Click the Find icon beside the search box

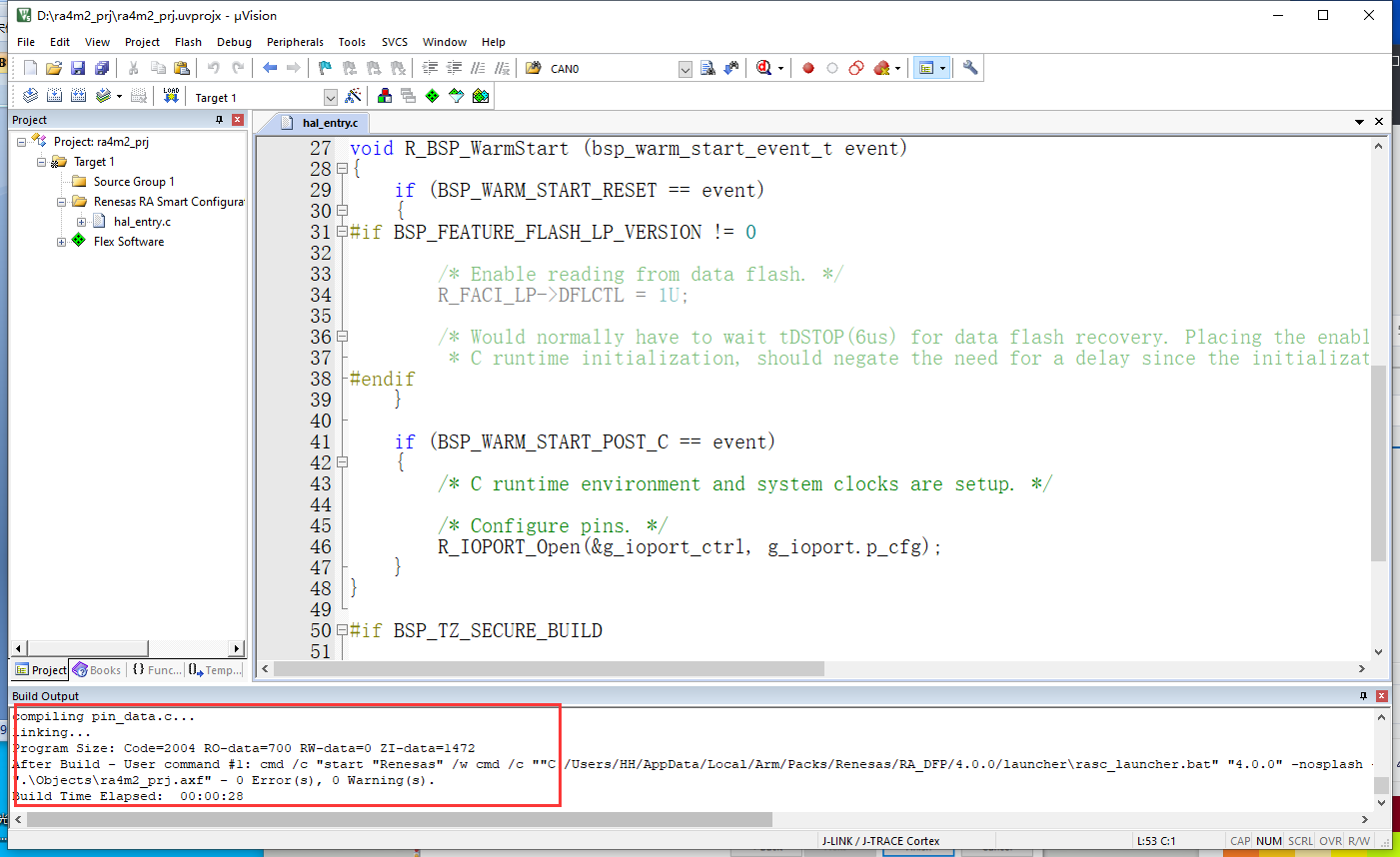click(707, 68)
